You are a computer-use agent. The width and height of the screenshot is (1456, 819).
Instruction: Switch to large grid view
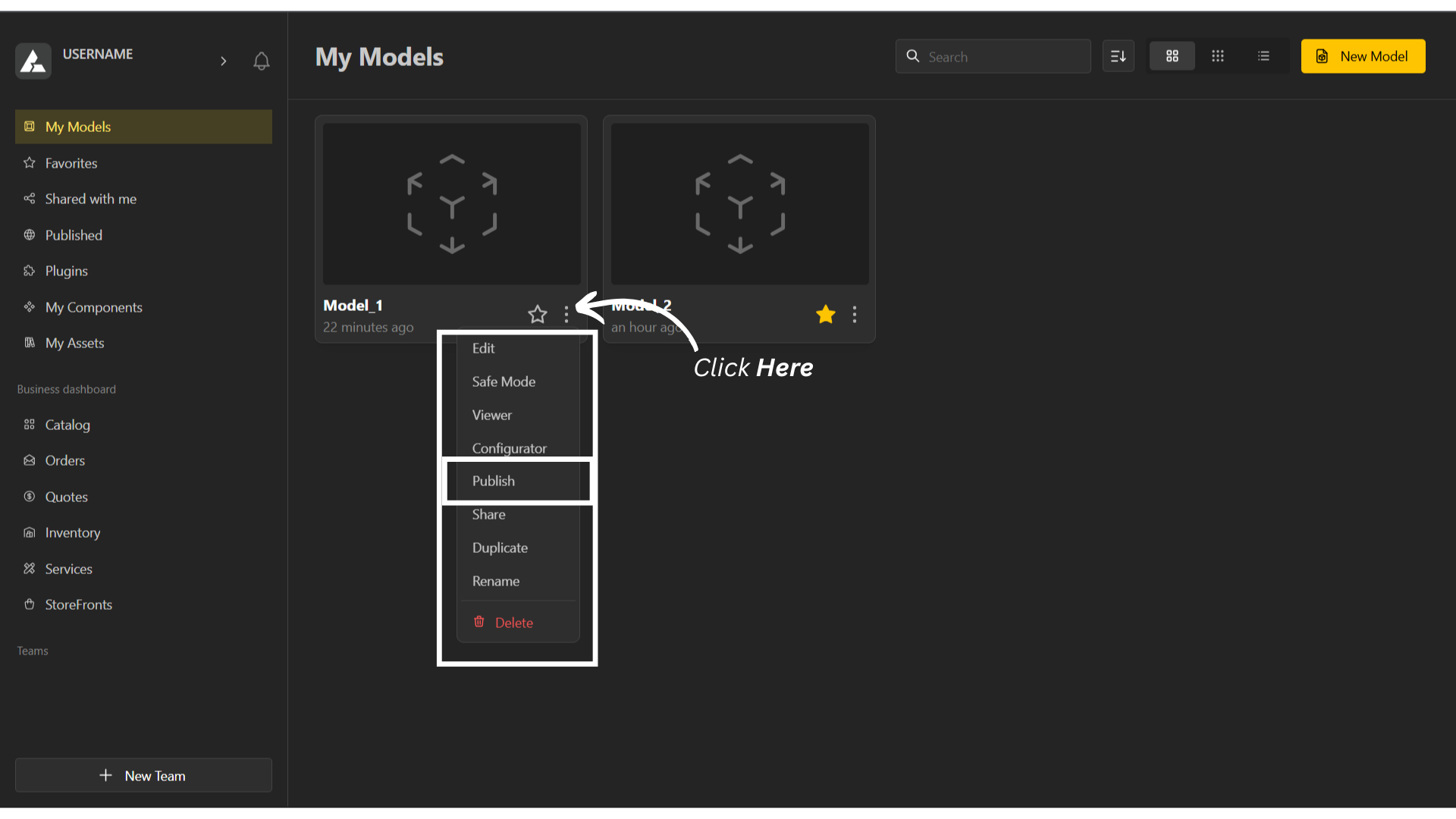(x=1172, y=56)
